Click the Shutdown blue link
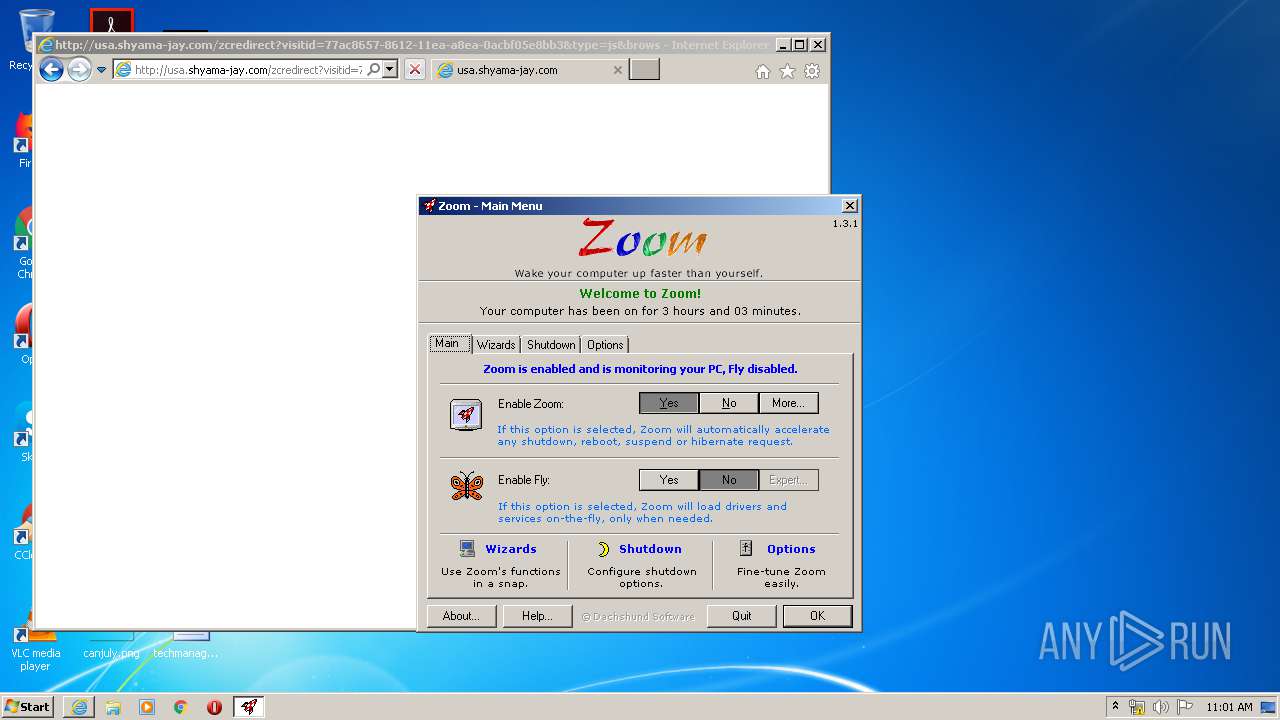The image size is (1280, 720). [650, 549]
